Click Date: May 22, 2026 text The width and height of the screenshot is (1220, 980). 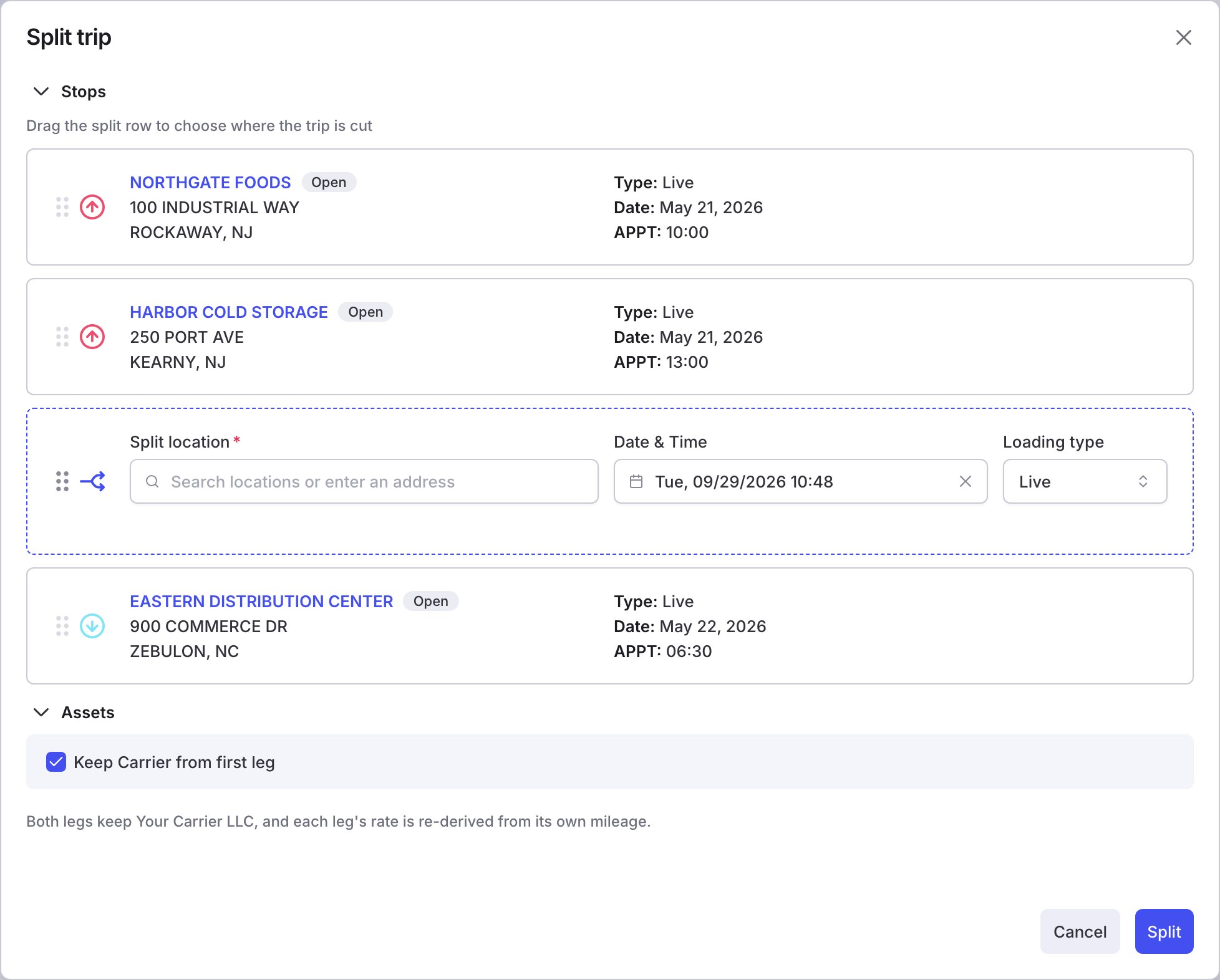(x=690, y=627)
